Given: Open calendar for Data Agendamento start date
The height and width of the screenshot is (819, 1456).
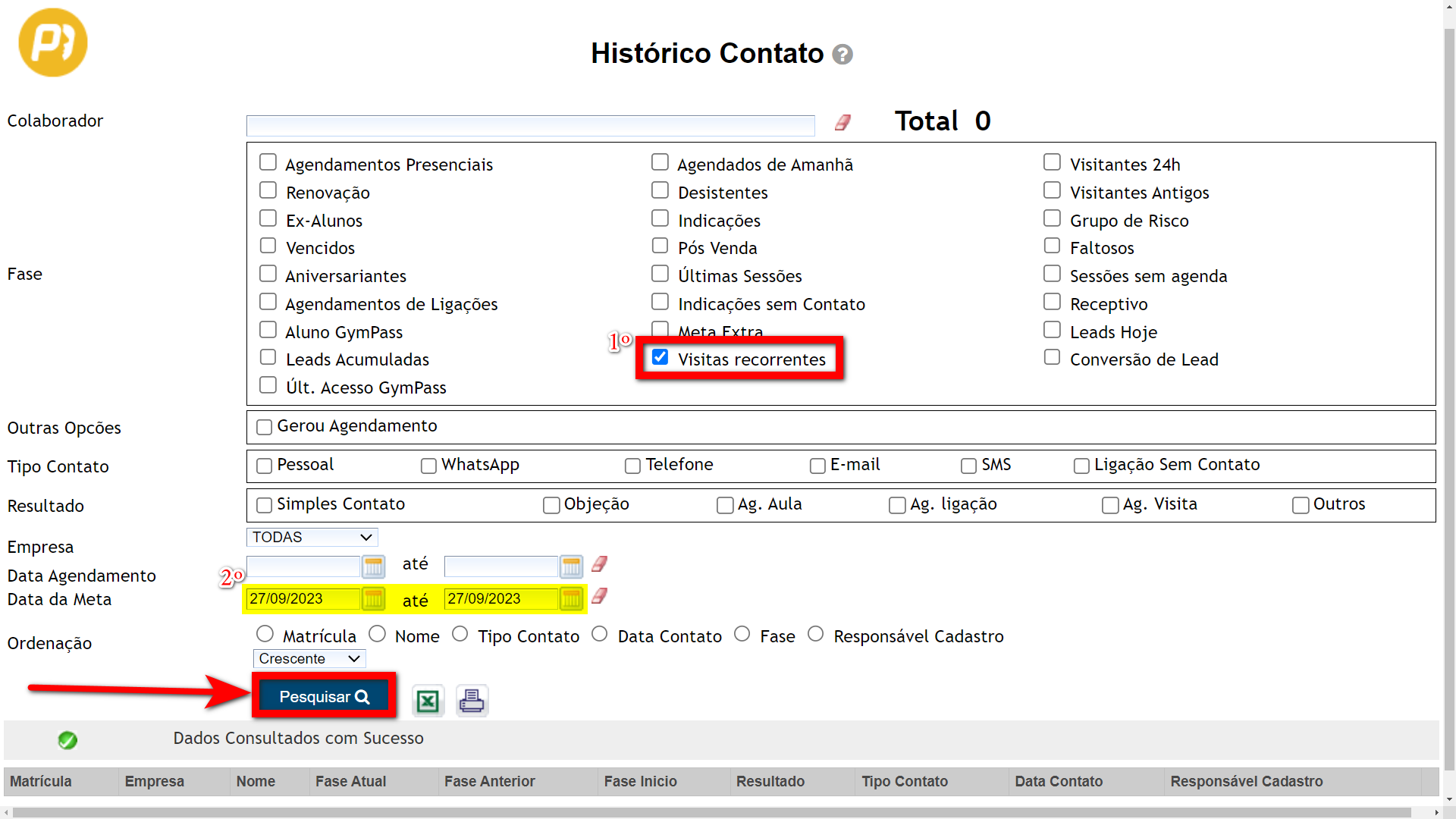Looking at the screenshot, I should click(373, 566).
